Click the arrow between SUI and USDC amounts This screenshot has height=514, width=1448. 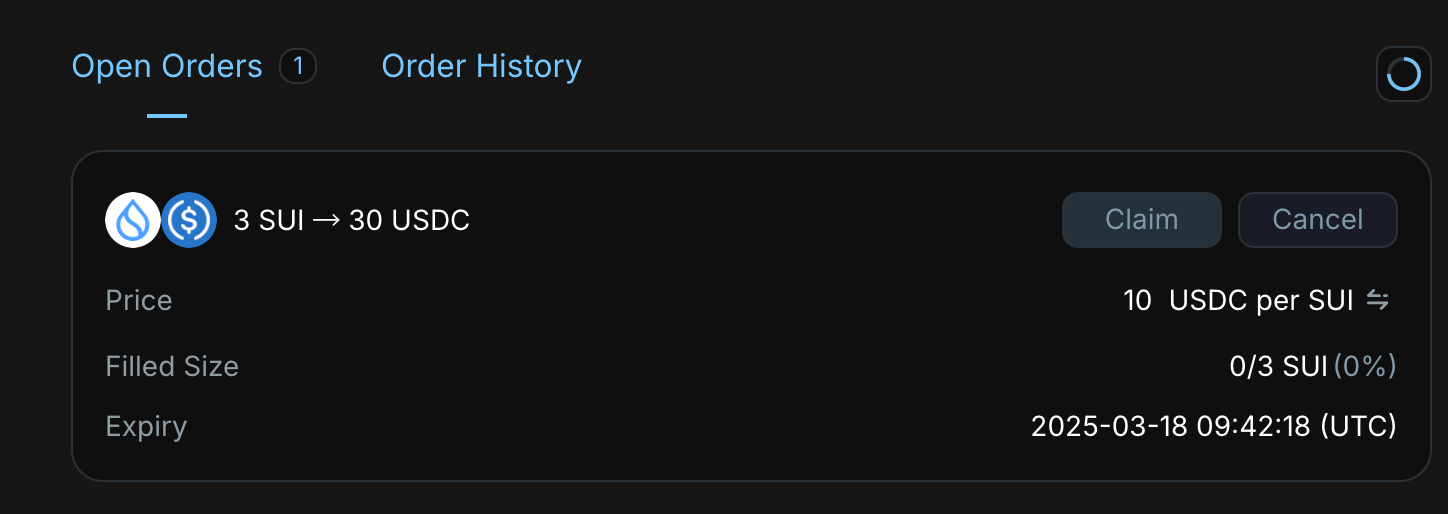click(326, 221)
